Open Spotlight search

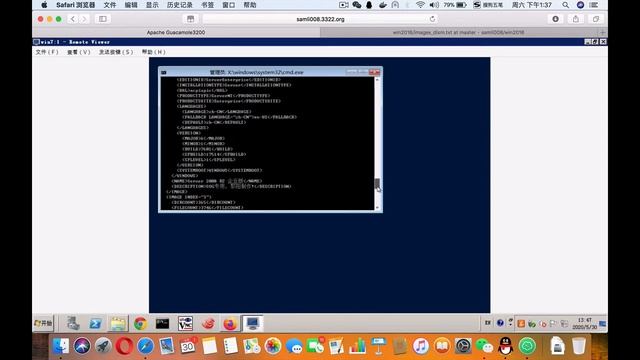pos(565,5)
